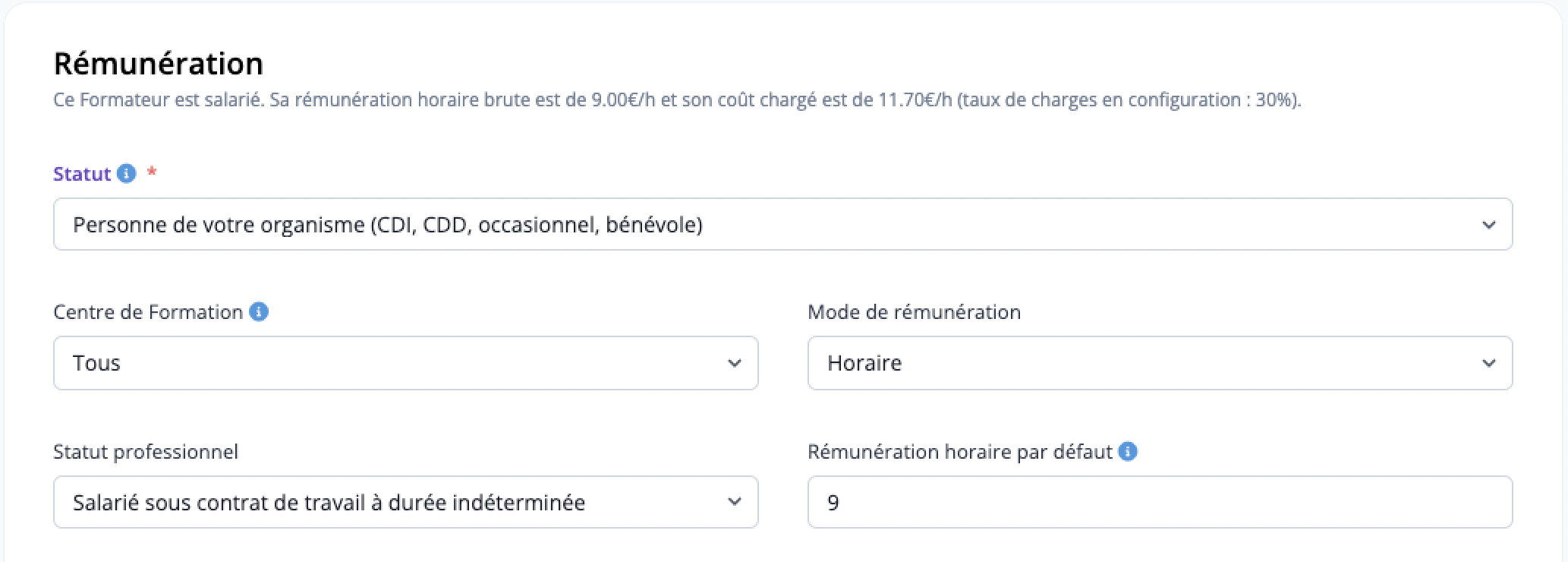Click the Statut professionnel label
The image size is (1568, 562).
coord(146,452)
